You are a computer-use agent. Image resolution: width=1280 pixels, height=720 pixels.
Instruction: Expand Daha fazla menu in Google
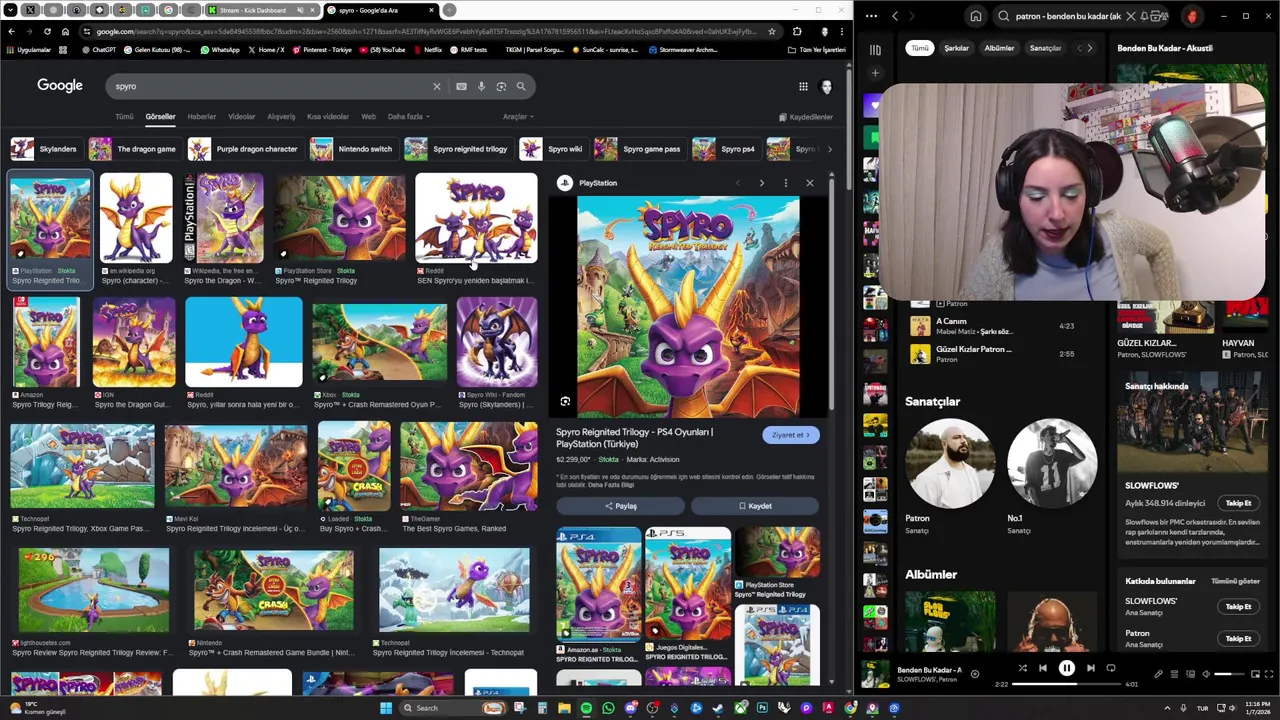pos(408,116)
